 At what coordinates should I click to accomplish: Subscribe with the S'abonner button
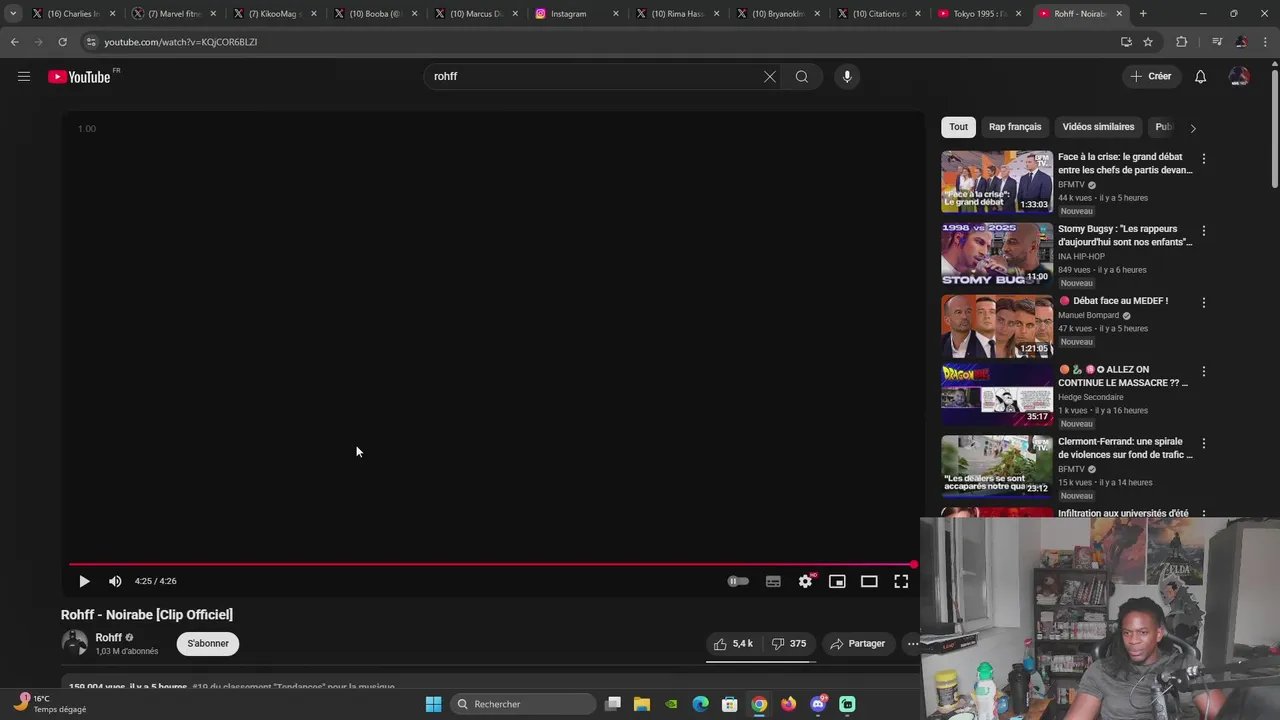click(x=208, y=643)
